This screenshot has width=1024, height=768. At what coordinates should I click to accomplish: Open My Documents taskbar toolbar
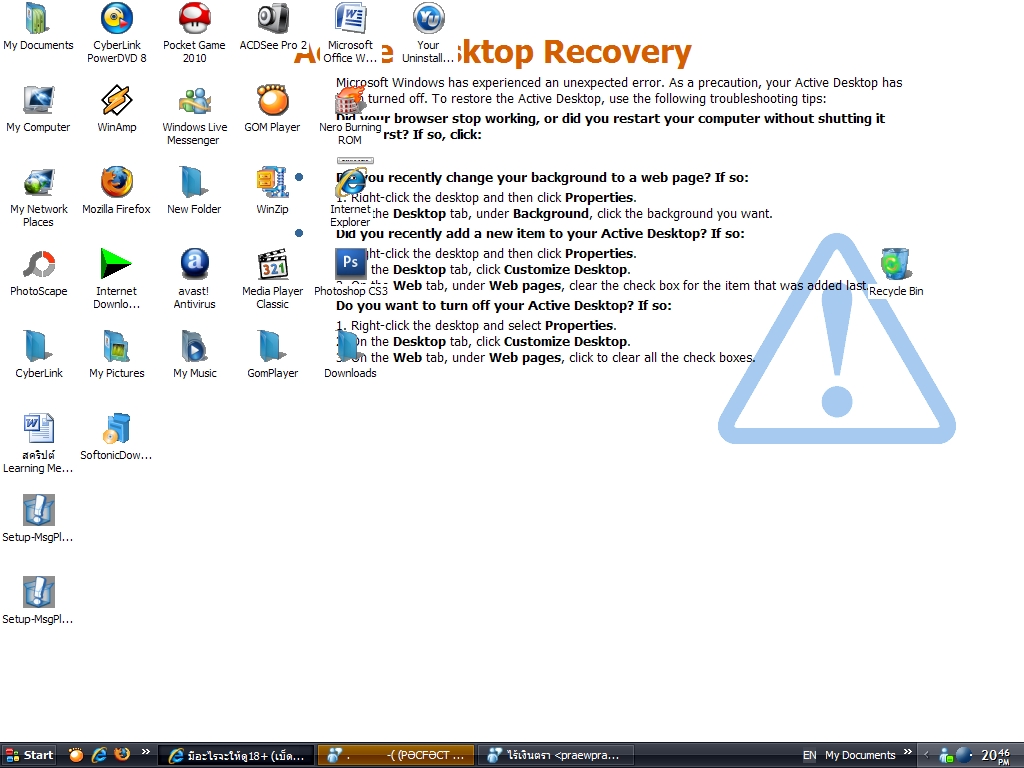click(x=859, y=756)
